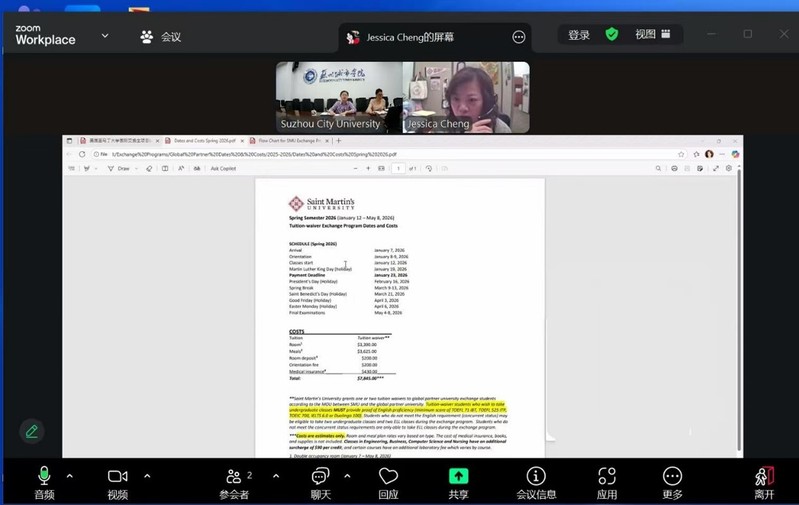This screenshot has height=505, width=799.
Task: Toggle the green annotation pencil button
Action: 32,431
